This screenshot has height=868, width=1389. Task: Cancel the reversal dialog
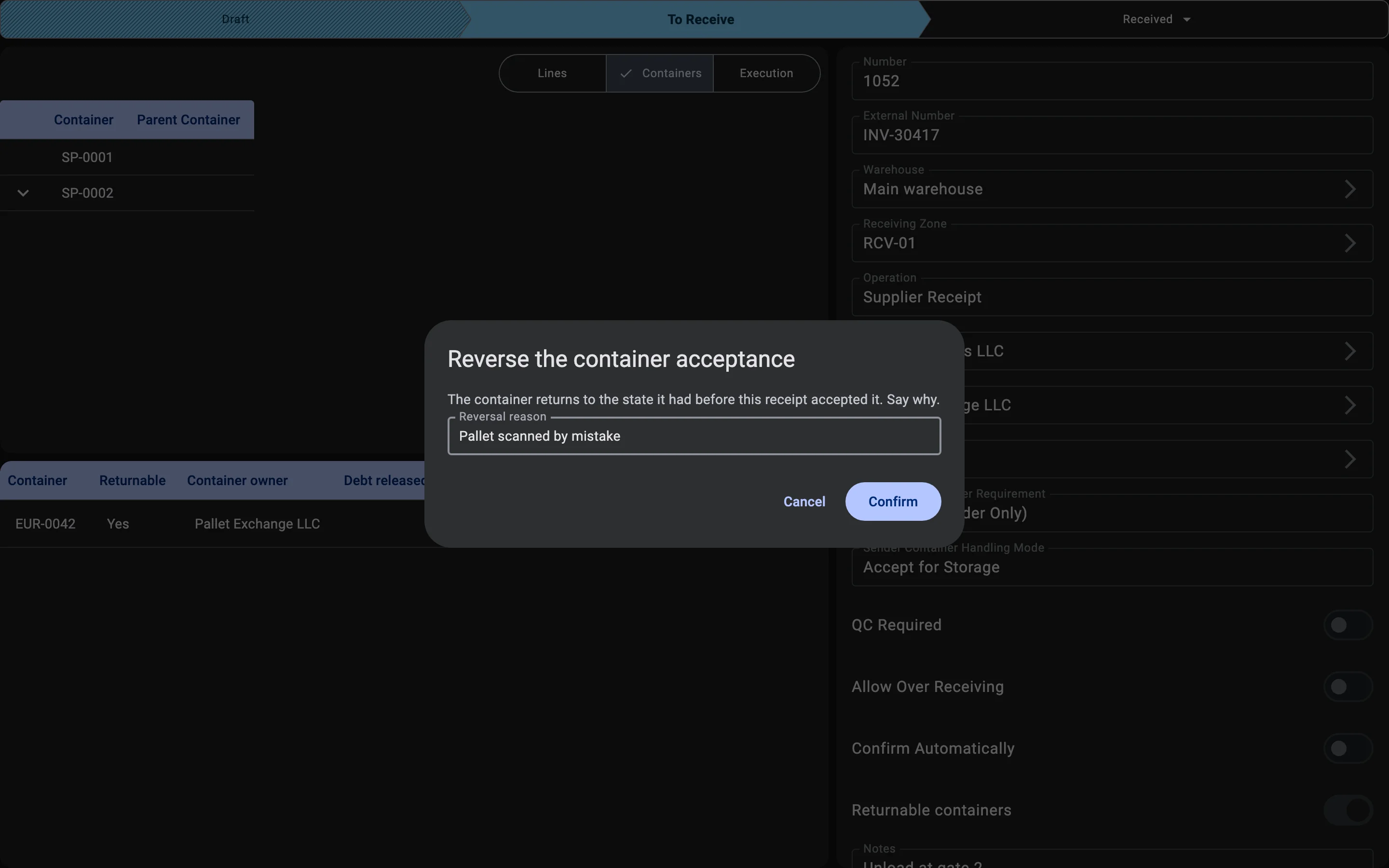click(804, 501)
